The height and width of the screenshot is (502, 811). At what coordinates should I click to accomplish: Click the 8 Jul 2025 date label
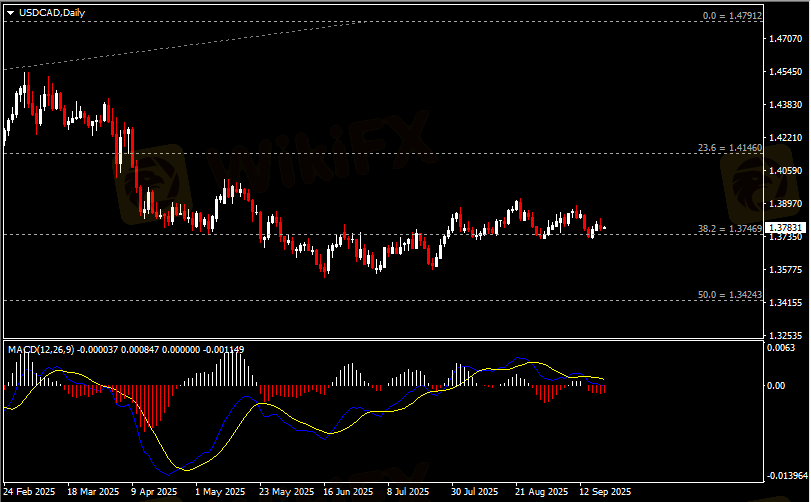coord(408,492)
